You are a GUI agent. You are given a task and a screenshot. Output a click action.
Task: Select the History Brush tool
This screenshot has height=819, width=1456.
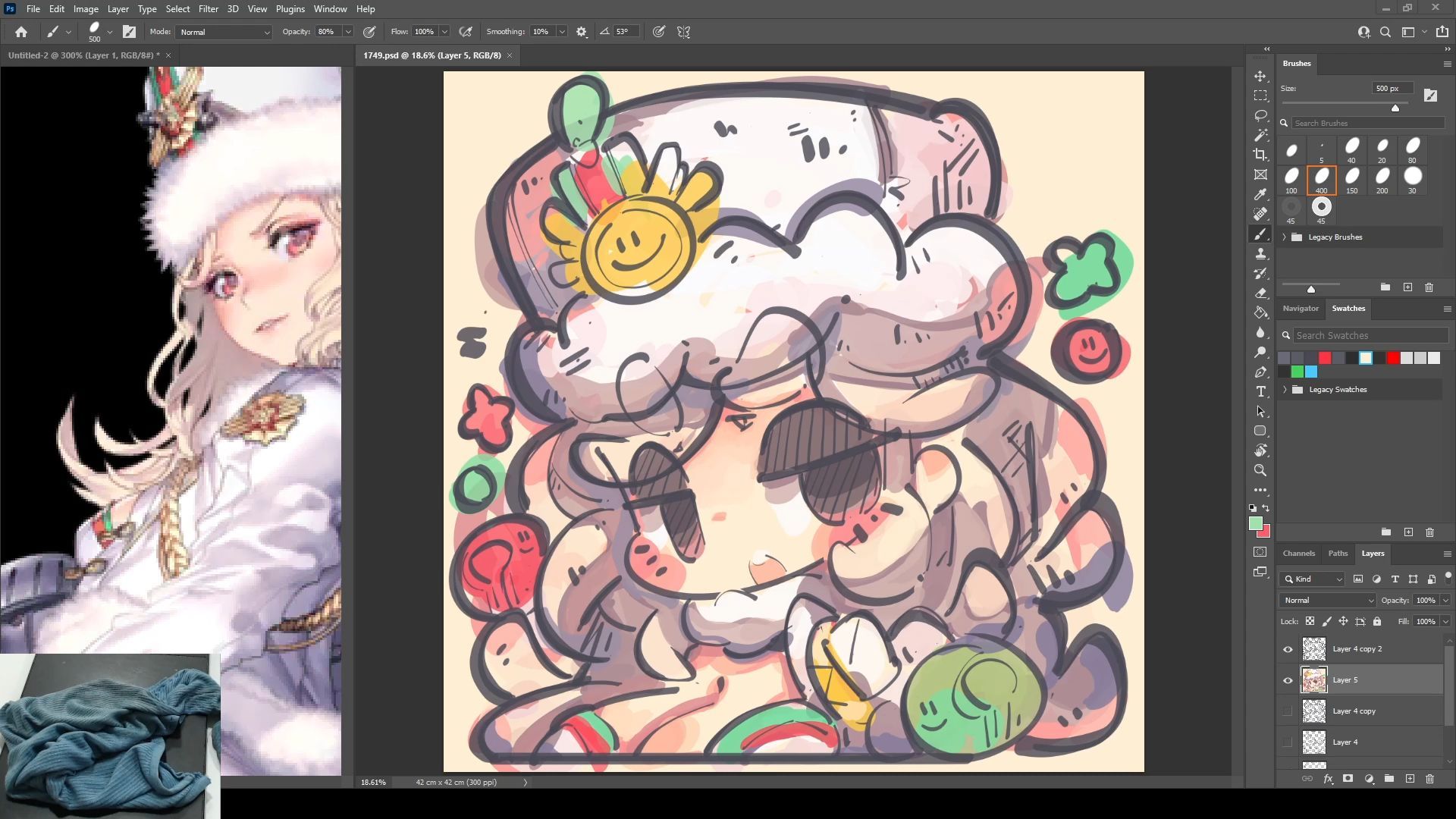click(x=1260, y=274)
